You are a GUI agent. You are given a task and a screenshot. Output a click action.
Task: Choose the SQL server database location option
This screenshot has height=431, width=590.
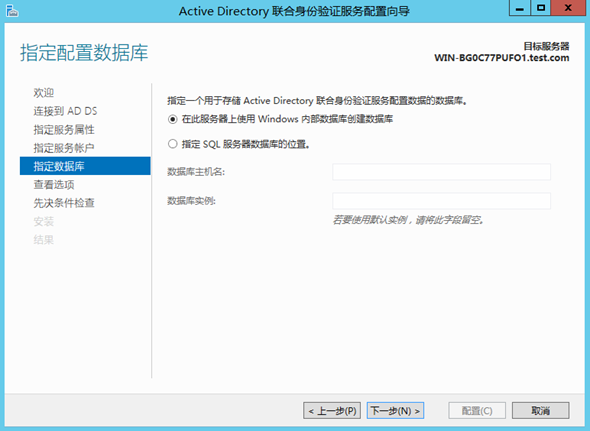pos(172,144)
